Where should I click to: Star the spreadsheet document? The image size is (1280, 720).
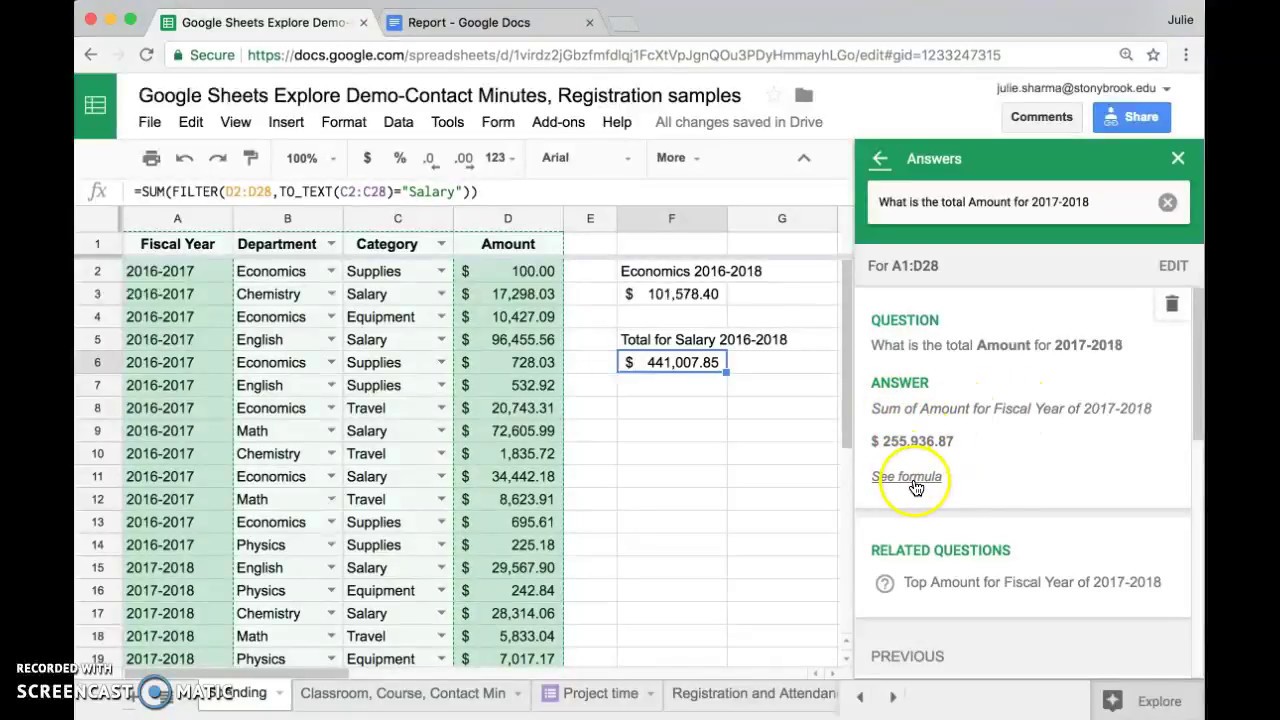(x=773, y=95)
